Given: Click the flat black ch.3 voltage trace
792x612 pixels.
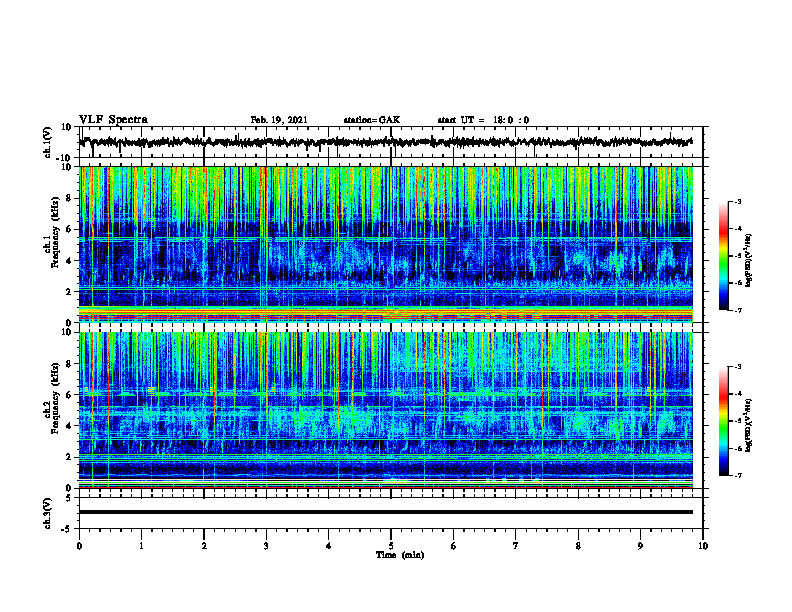Looking at the screenshot, I should 385,512.
